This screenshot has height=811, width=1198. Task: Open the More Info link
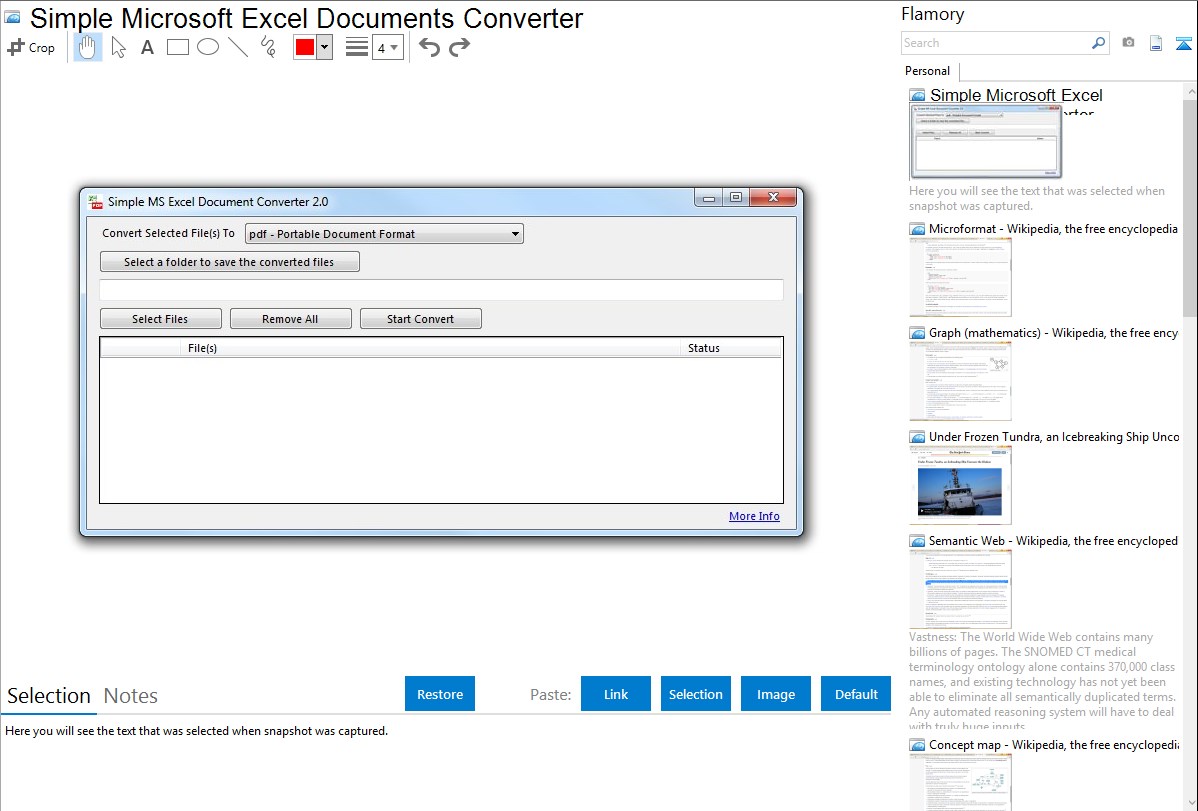754,516
